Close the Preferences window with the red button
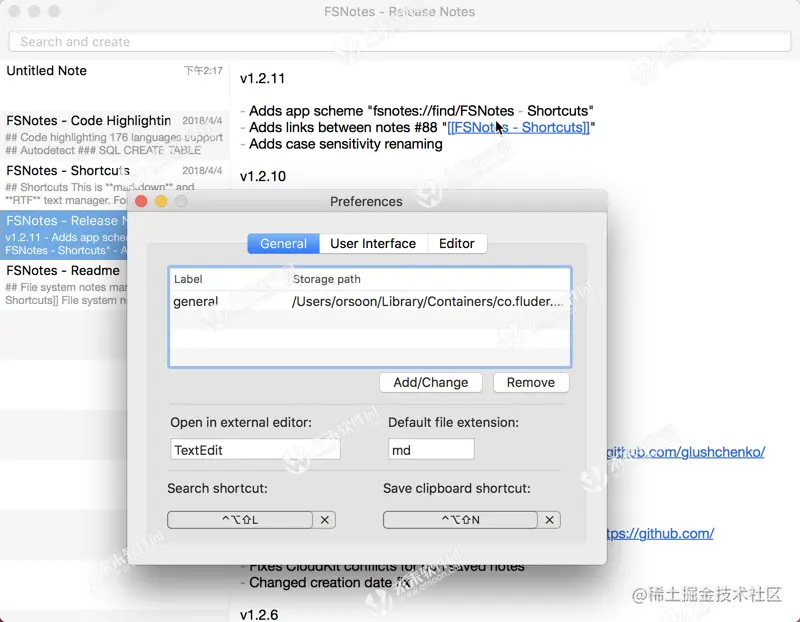Image resolution: width=800 pixels, height=622 pixels. (141, 202)
